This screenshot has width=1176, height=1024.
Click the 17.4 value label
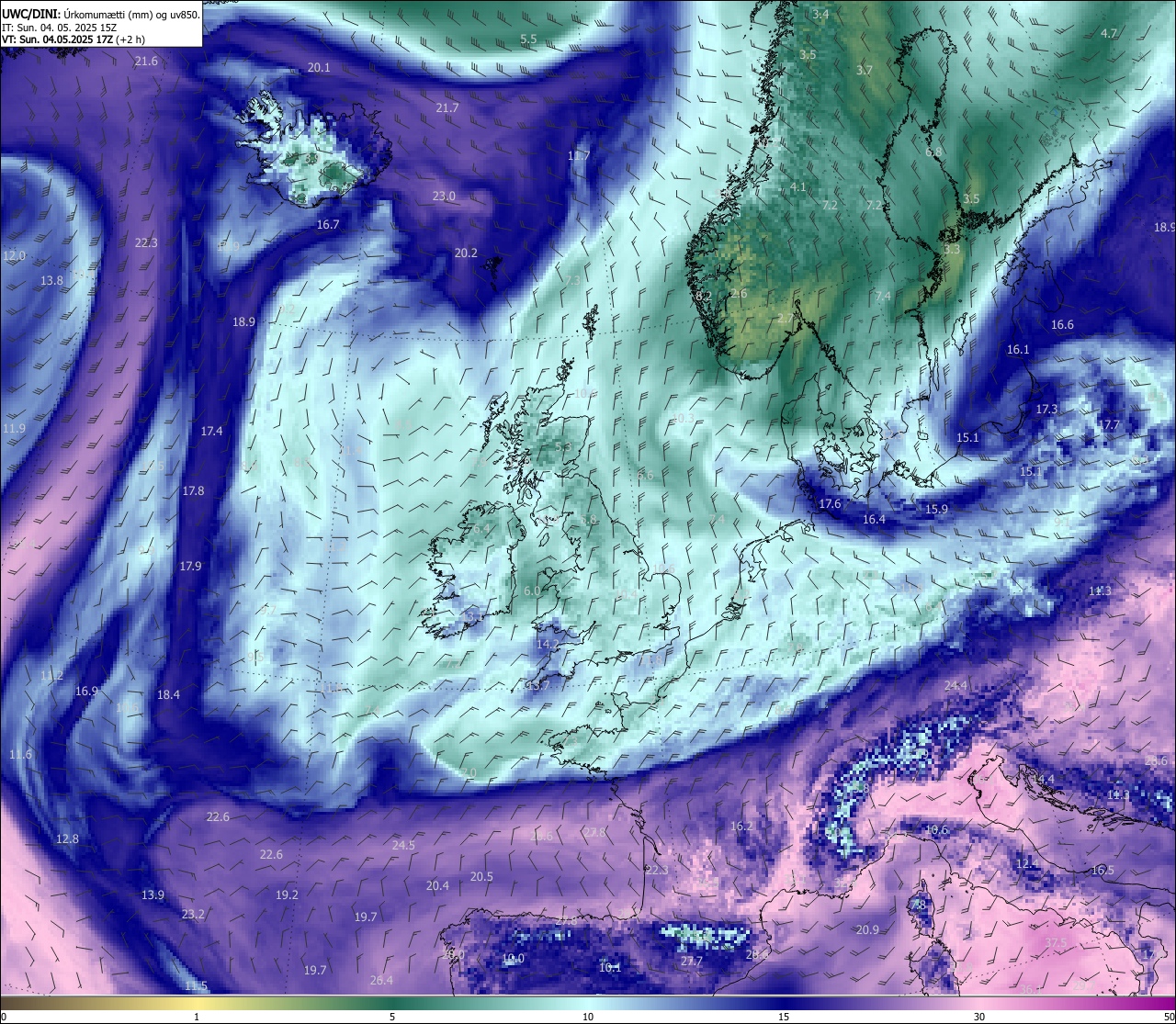coord(211,432)
